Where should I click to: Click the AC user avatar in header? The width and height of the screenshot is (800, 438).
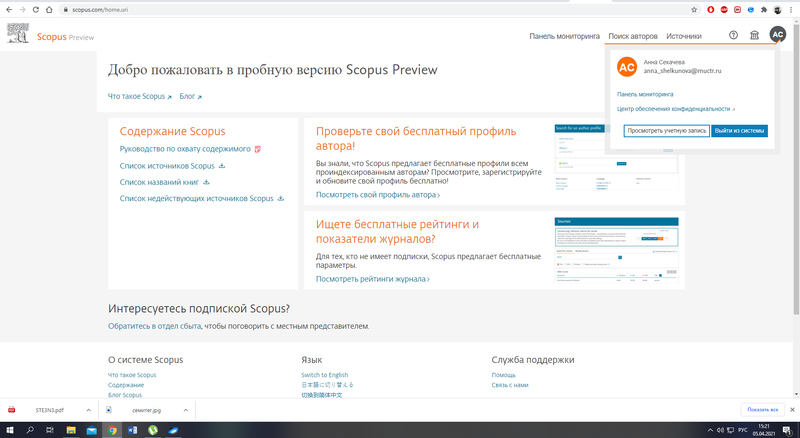click(x=777, y=35)
